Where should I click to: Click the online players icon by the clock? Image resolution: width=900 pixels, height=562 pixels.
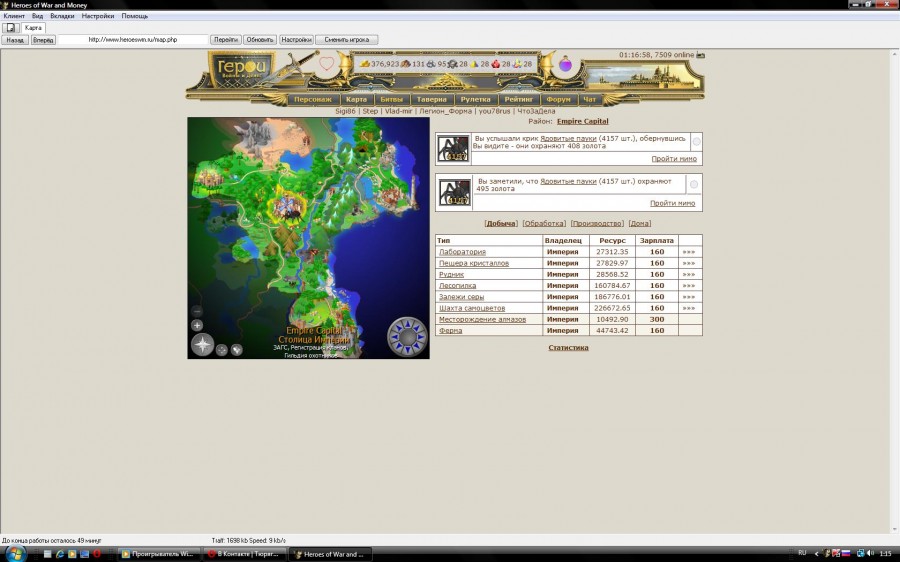coord(700,55)
